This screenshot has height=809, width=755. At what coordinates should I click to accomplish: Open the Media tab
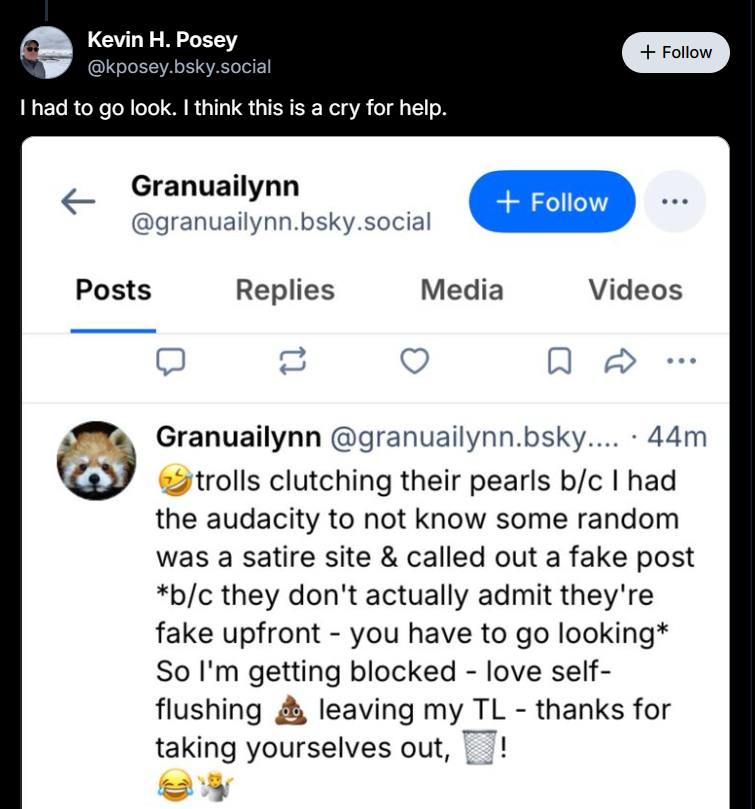(x=461, y=291)
